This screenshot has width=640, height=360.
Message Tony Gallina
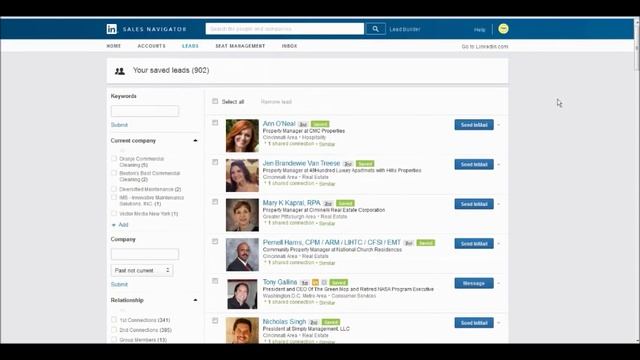coord(474,283)
